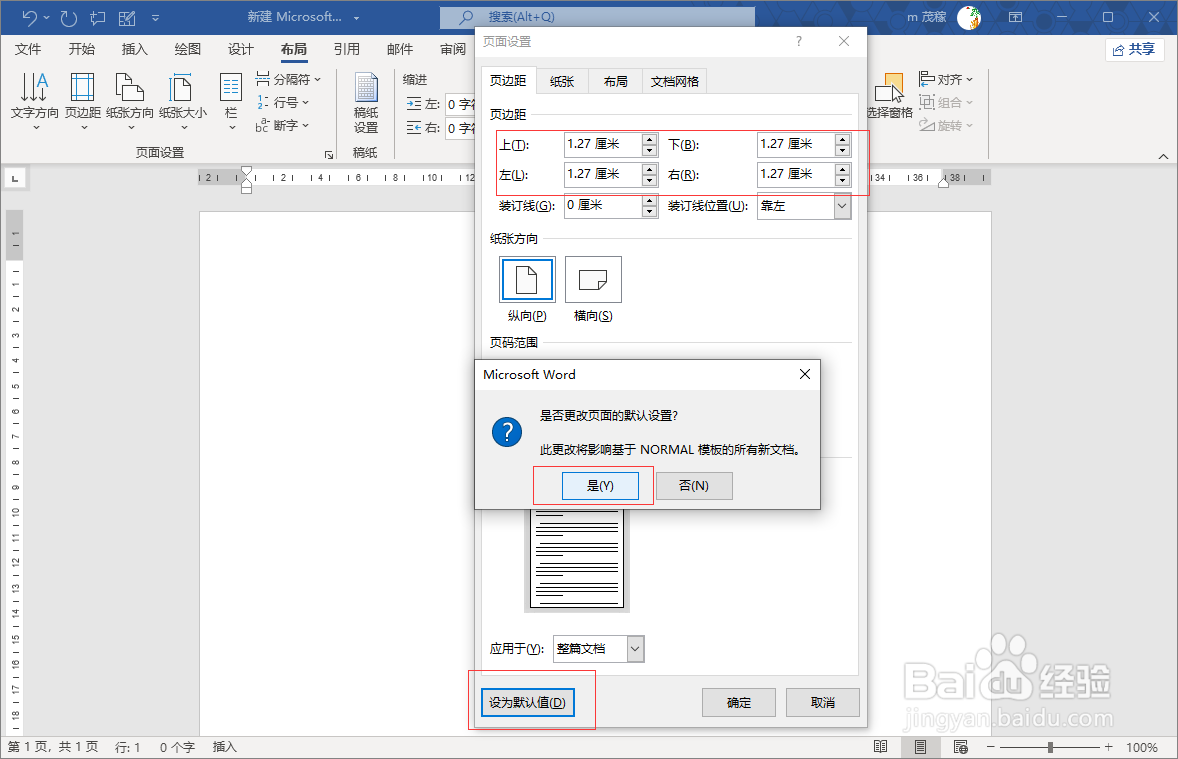Image resolution: width=1178 pixels, height=759 pixels.
Task: Click the right margin (右) input field
Action: click(x=796, y=174)
